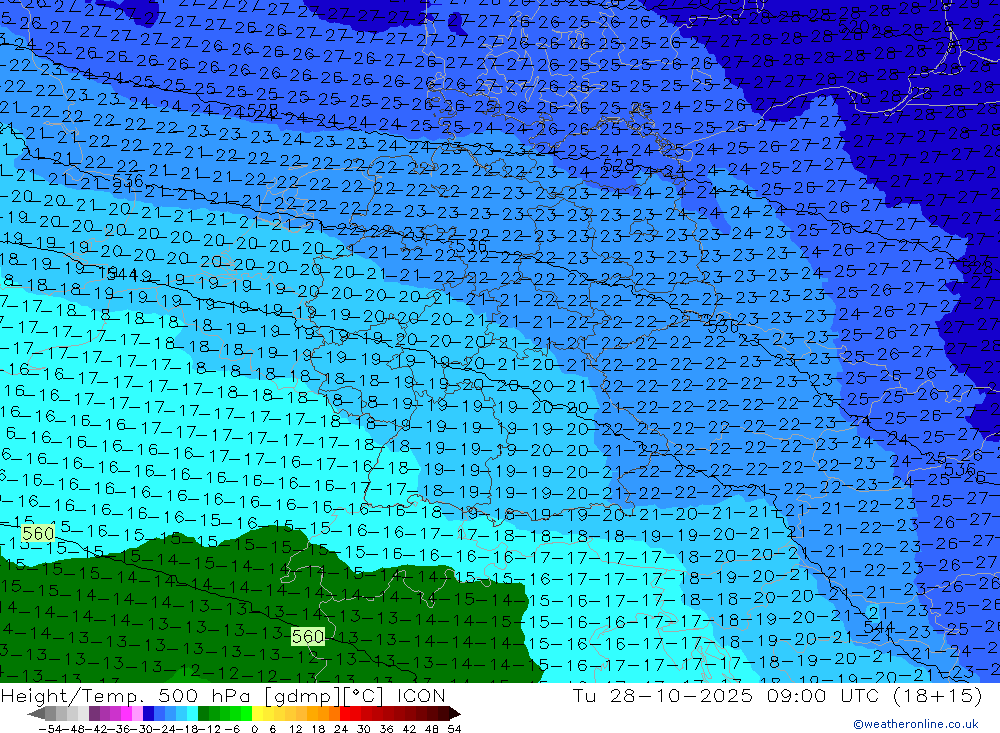Click the cyan legend swatch near -18
Image resolution: width=1000 pixels, height=733 pixels.
pos(193,714)
